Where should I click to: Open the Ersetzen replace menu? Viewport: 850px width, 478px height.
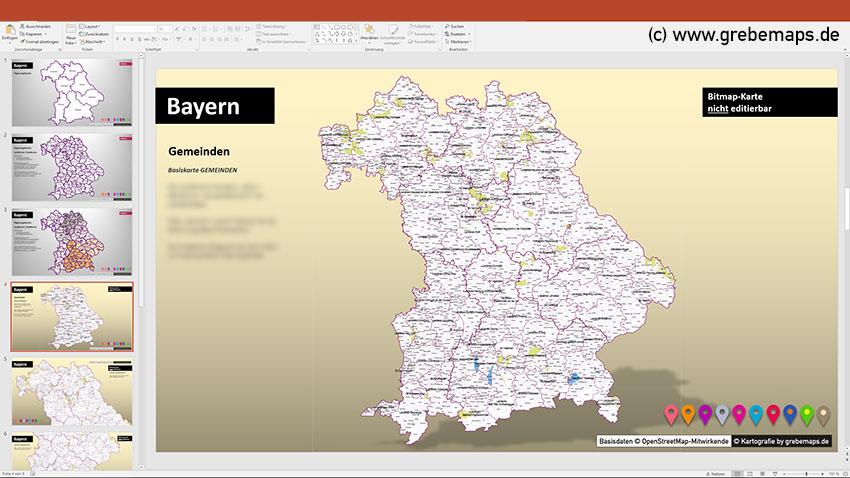point(458,33)
